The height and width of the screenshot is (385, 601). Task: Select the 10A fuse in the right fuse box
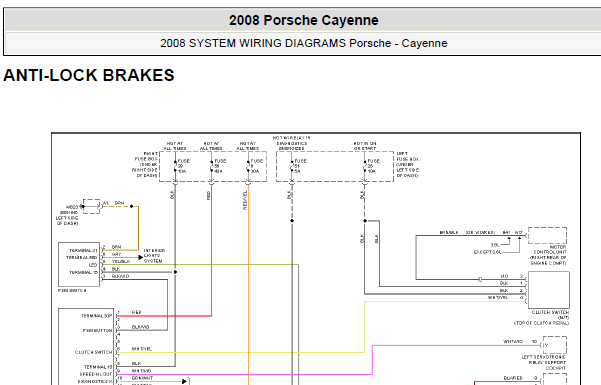(181, 166)
